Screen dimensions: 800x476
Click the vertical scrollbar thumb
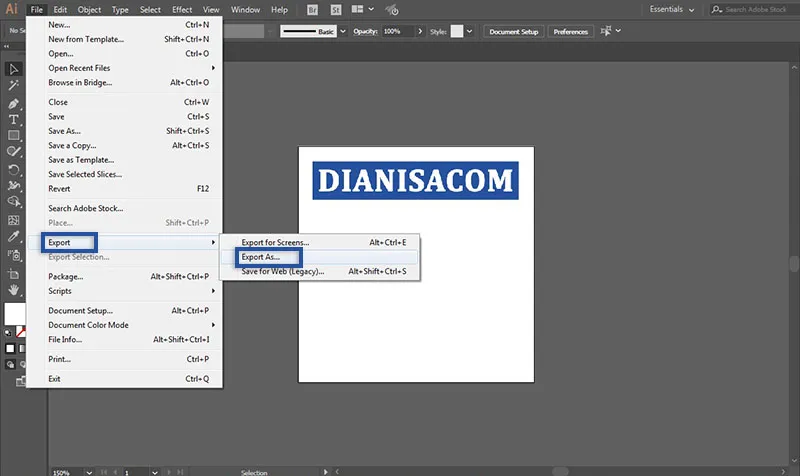coord(794,264)
